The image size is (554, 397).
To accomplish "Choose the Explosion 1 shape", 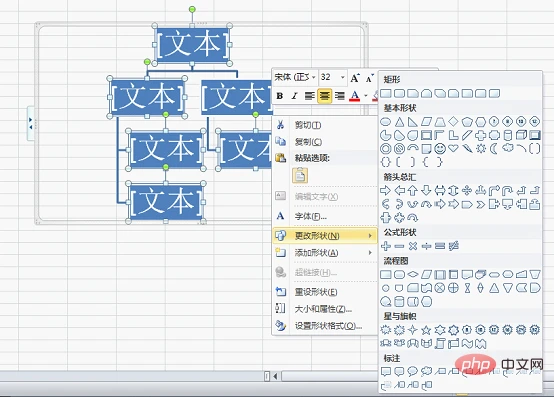I will (x=385, y=330).
